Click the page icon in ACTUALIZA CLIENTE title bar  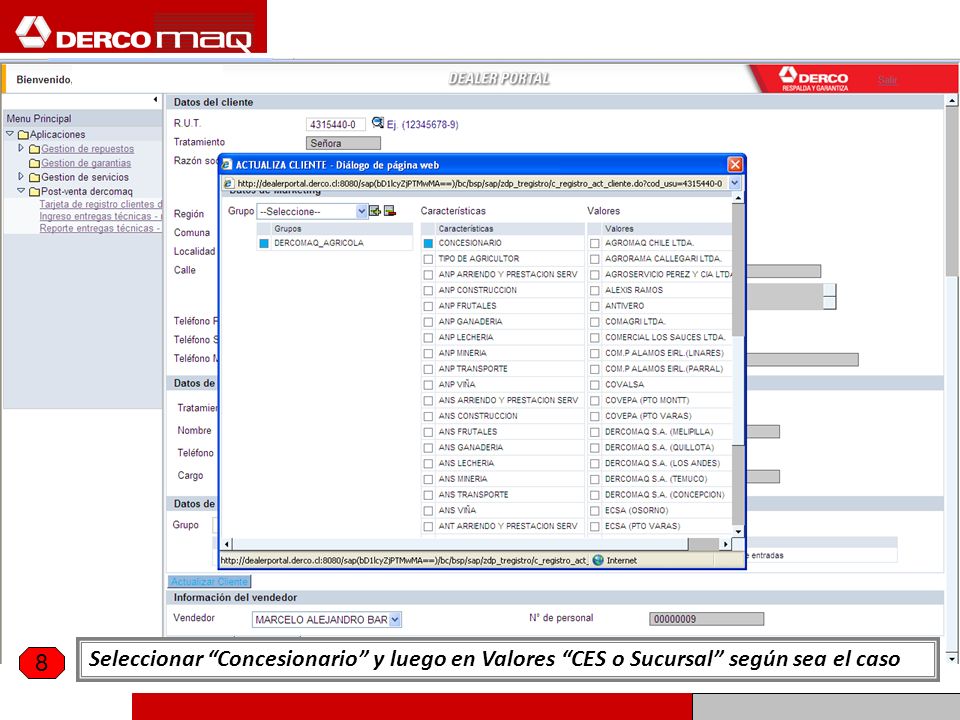(227, 165)
